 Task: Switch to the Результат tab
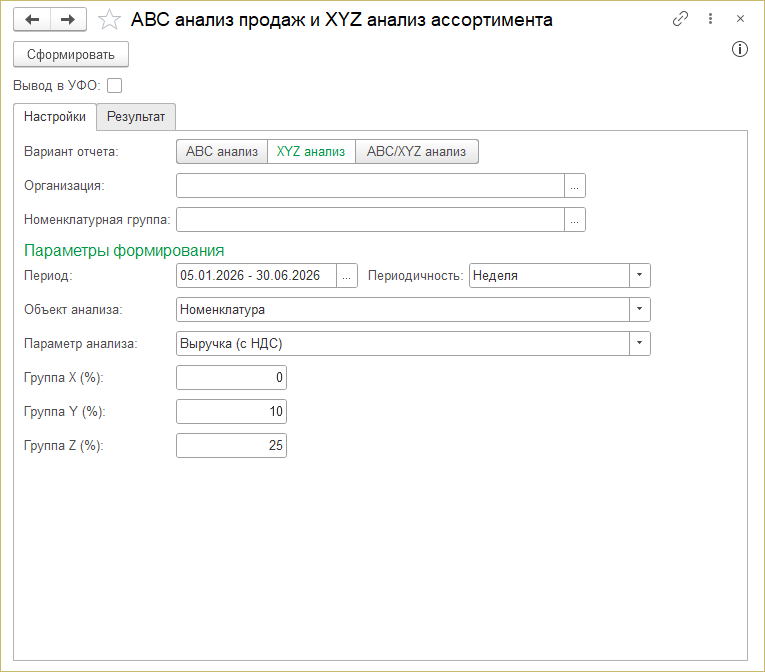(x=136, y=117)
